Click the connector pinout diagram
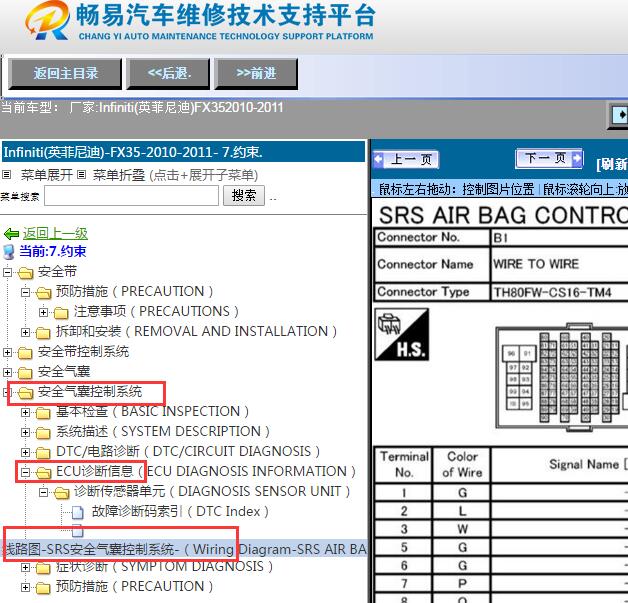Image resolution: width=628 pixels, height=603 pixels. (x=562, y=376)
